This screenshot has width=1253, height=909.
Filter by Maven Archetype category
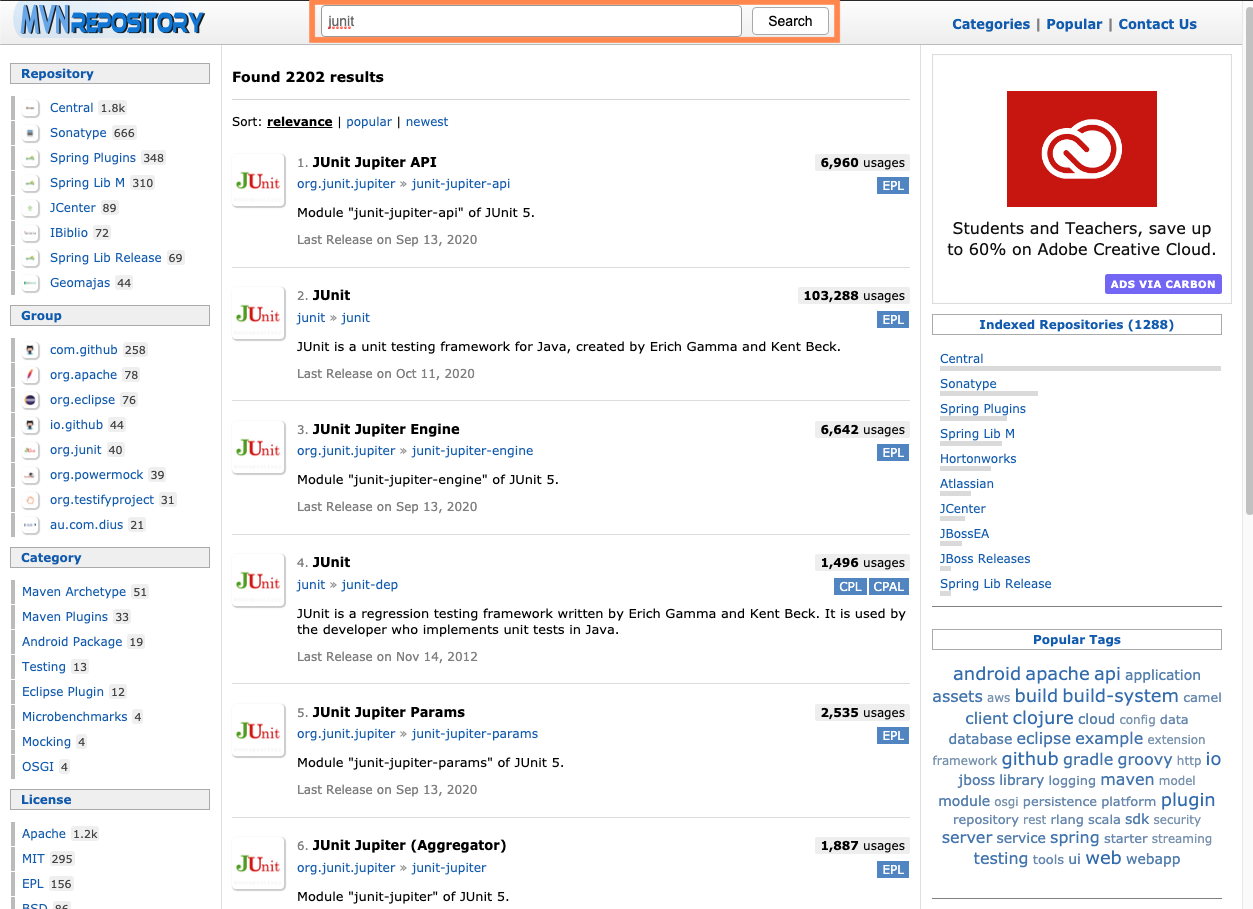click(74, 592)
